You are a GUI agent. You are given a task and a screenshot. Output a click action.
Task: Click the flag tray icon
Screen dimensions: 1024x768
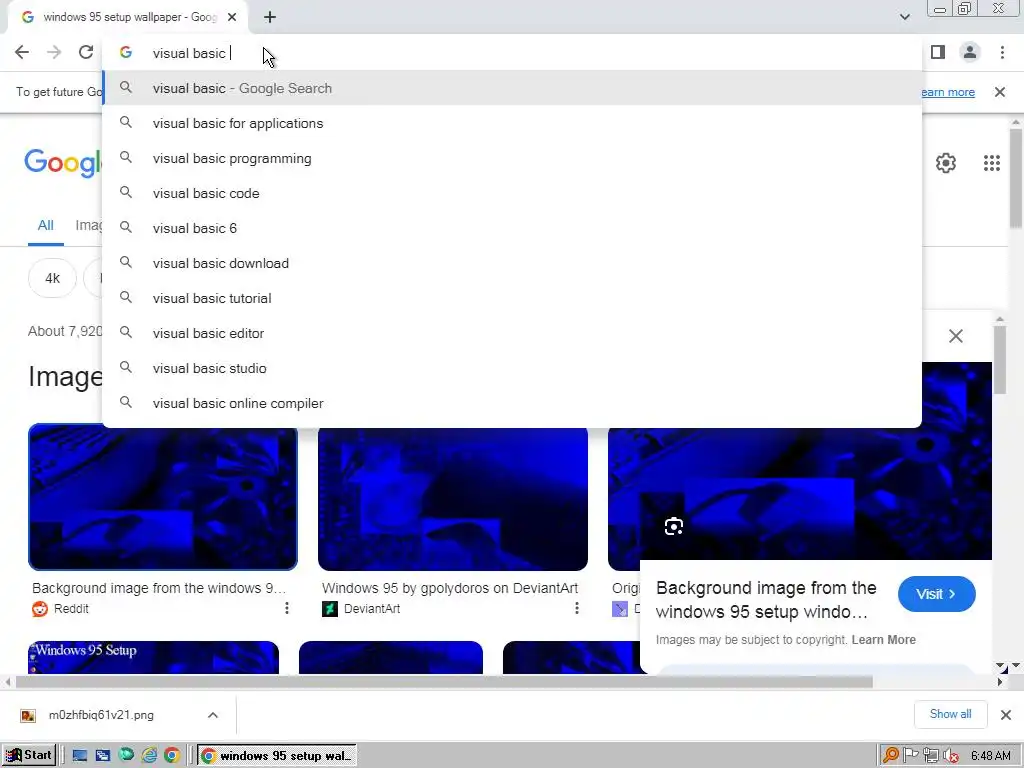click(x=910, y=756)
